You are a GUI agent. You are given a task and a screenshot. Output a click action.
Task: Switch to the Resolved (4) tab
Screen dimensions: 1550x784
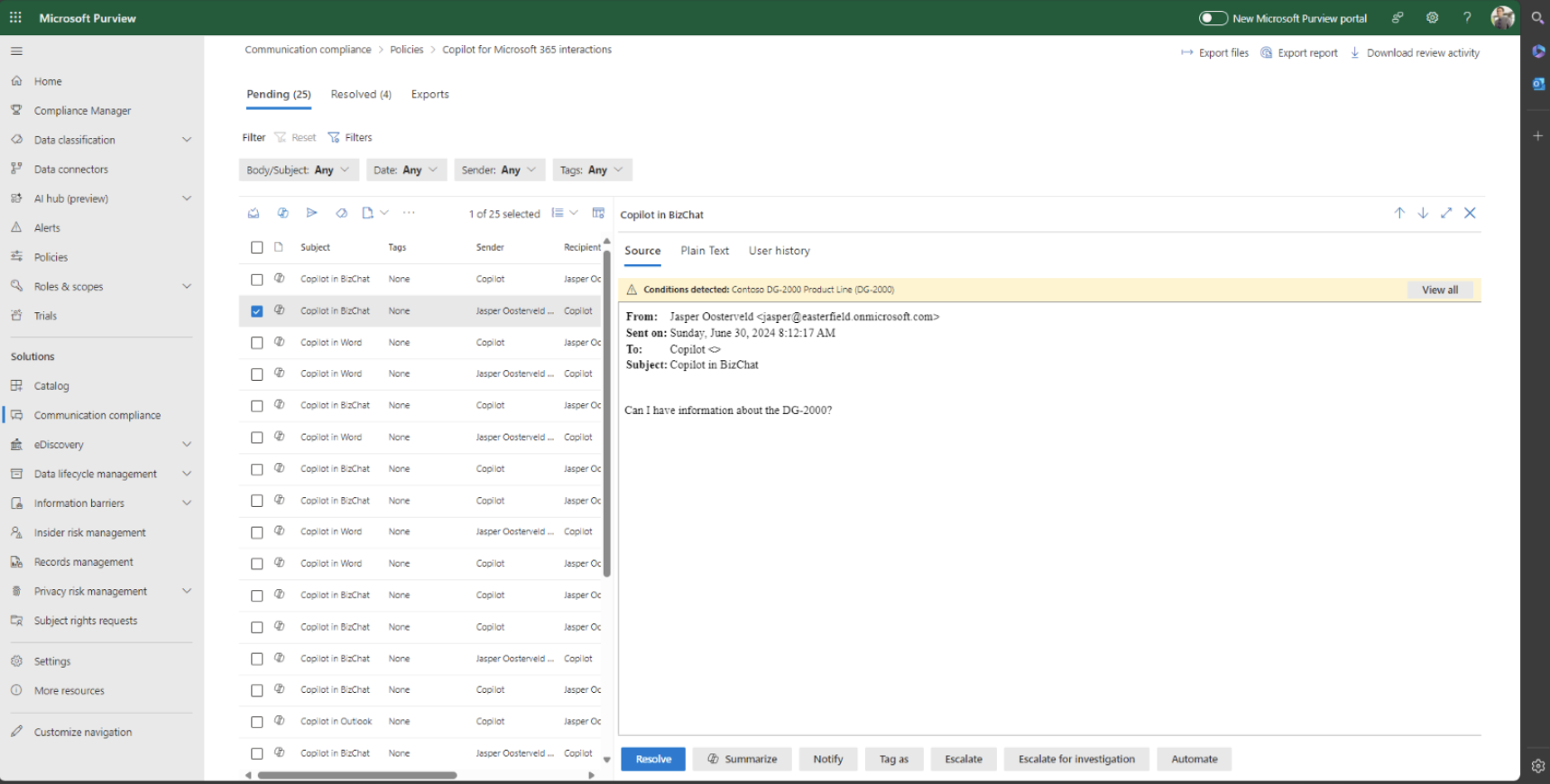361,95
